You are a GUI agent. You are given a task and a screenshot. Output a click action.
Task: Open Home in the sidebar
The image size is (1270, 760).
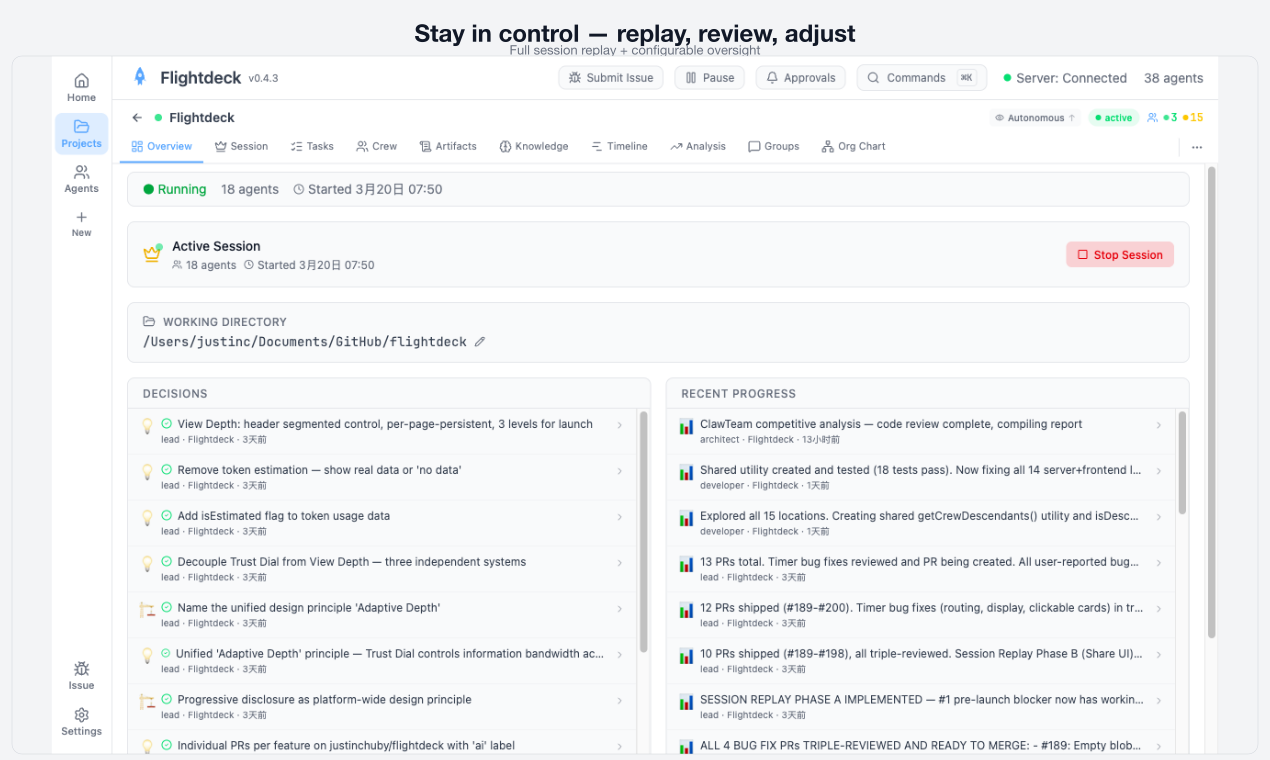81,88
